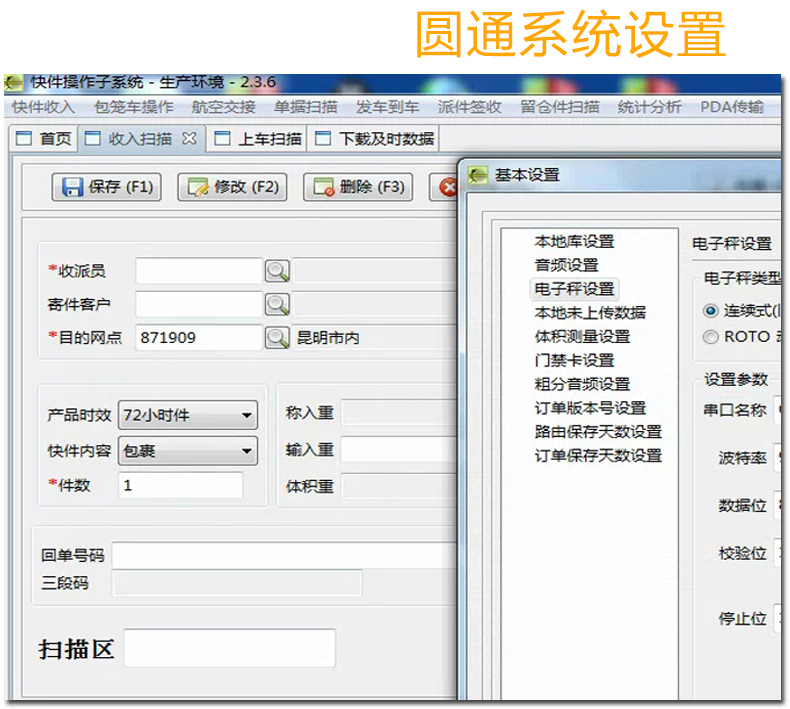This screenshot has height=709, width=790.
Task: Select 本地库设置 in settings list
Action: pos(574,241)
